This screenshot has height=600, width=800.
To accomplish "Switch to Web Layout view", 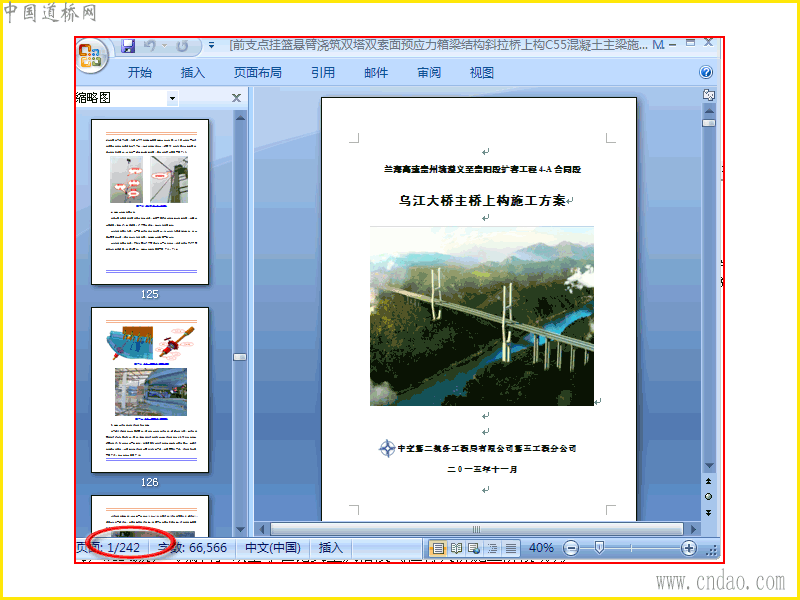I will pos(474,548).
